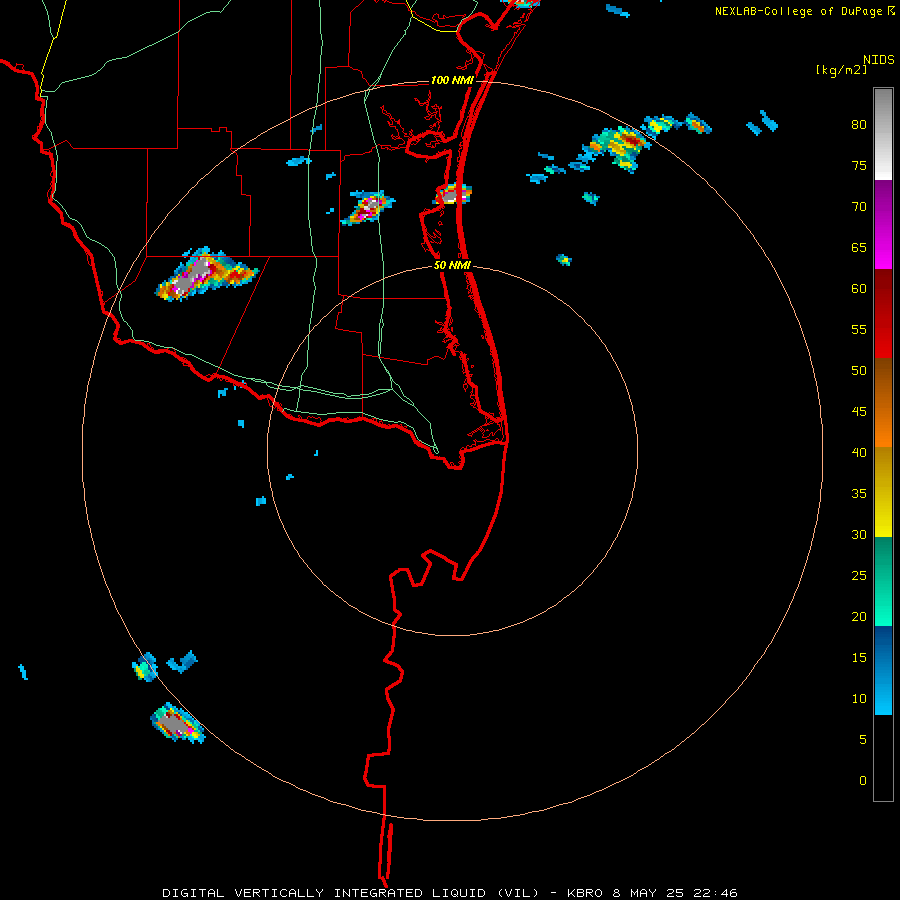Click the magenta-purple segment of color bar
The height and width of the screenshot is (900, 900).
click(883, 225)
